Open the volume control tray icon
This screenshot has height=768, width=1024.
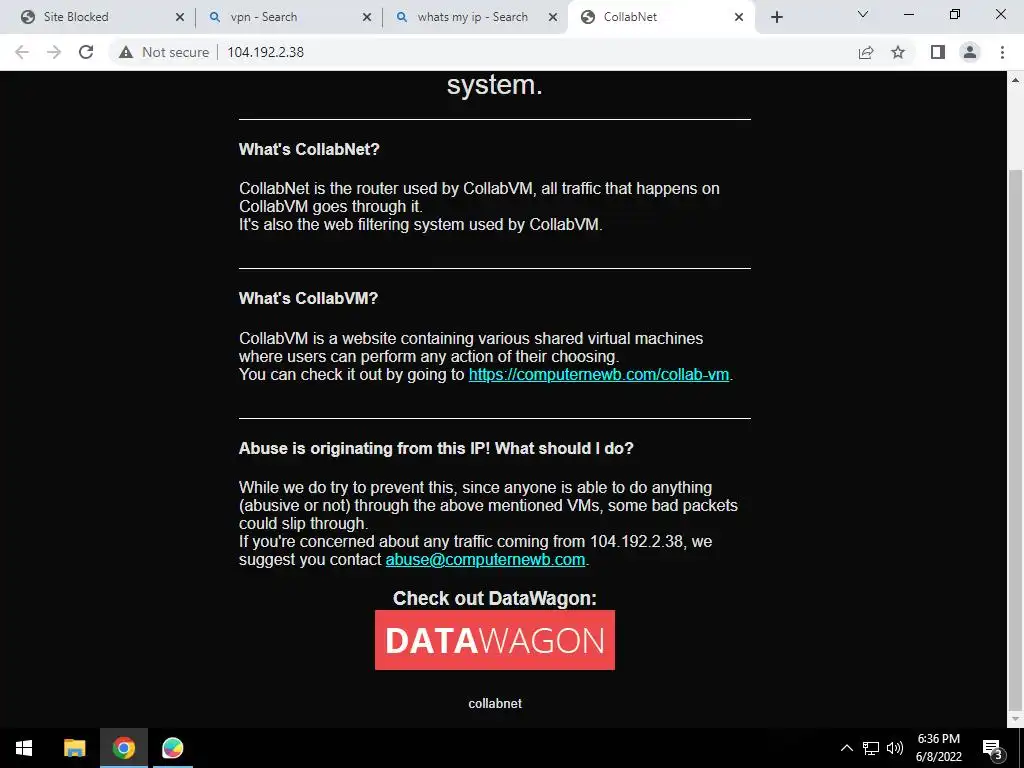[895, 748]
